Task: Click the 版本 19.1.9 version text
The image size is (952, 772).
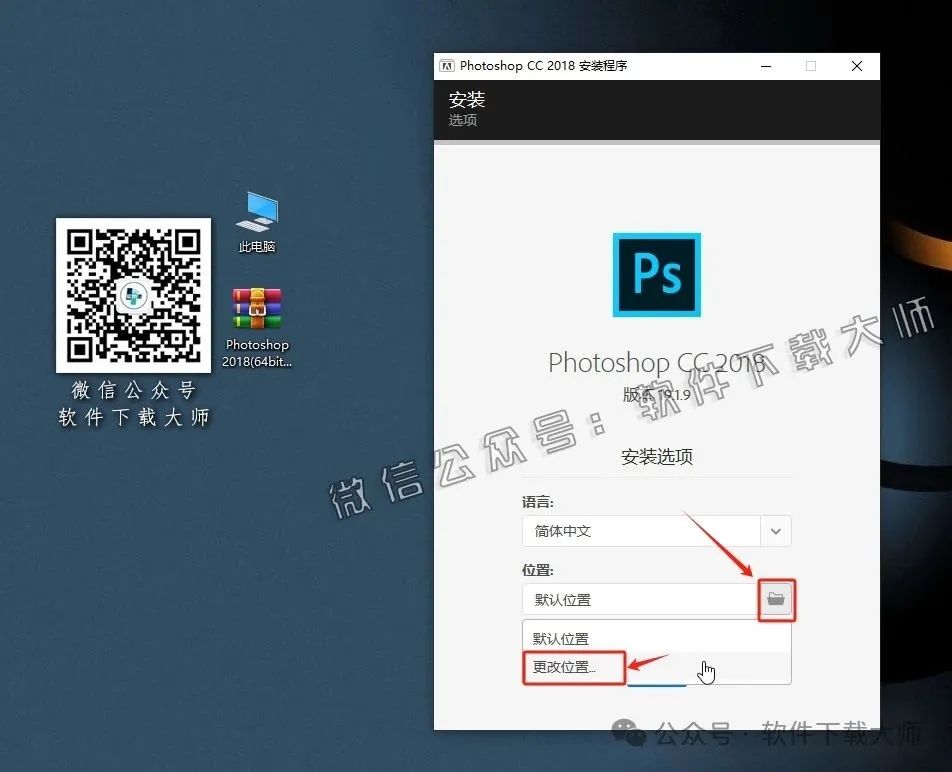Action: pos(656,394)
